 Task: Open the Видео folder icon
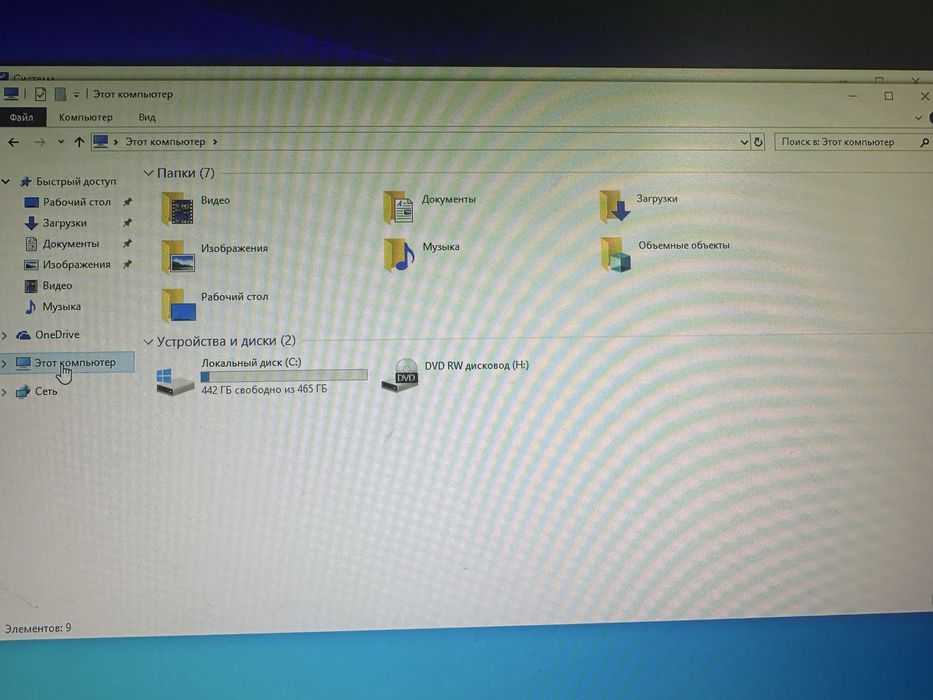click(x=177, y=208)
